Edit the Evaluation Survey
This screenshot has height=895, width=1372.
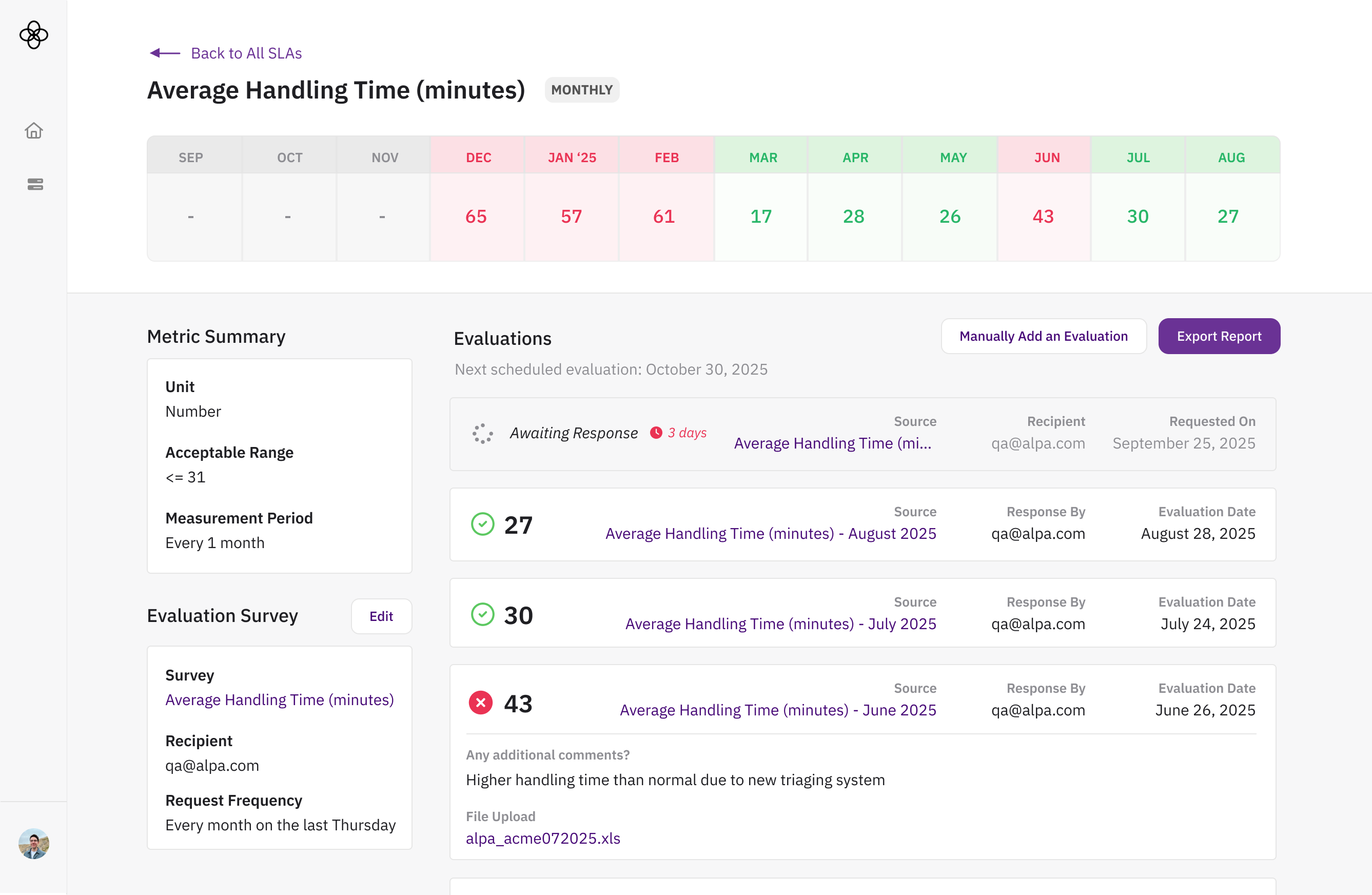[381, 616]
